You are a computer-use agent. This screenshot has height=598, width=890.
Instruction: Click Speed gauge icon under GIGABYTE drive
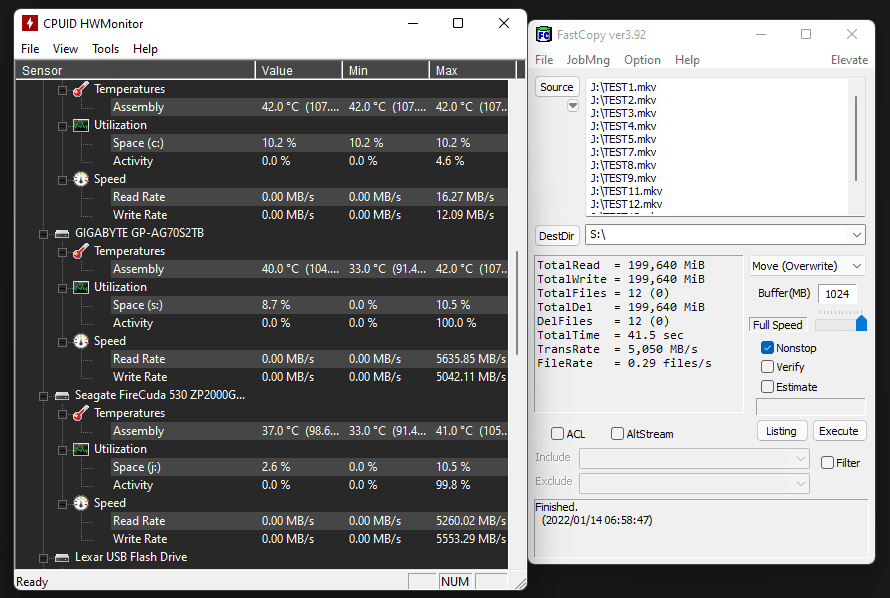81,341
